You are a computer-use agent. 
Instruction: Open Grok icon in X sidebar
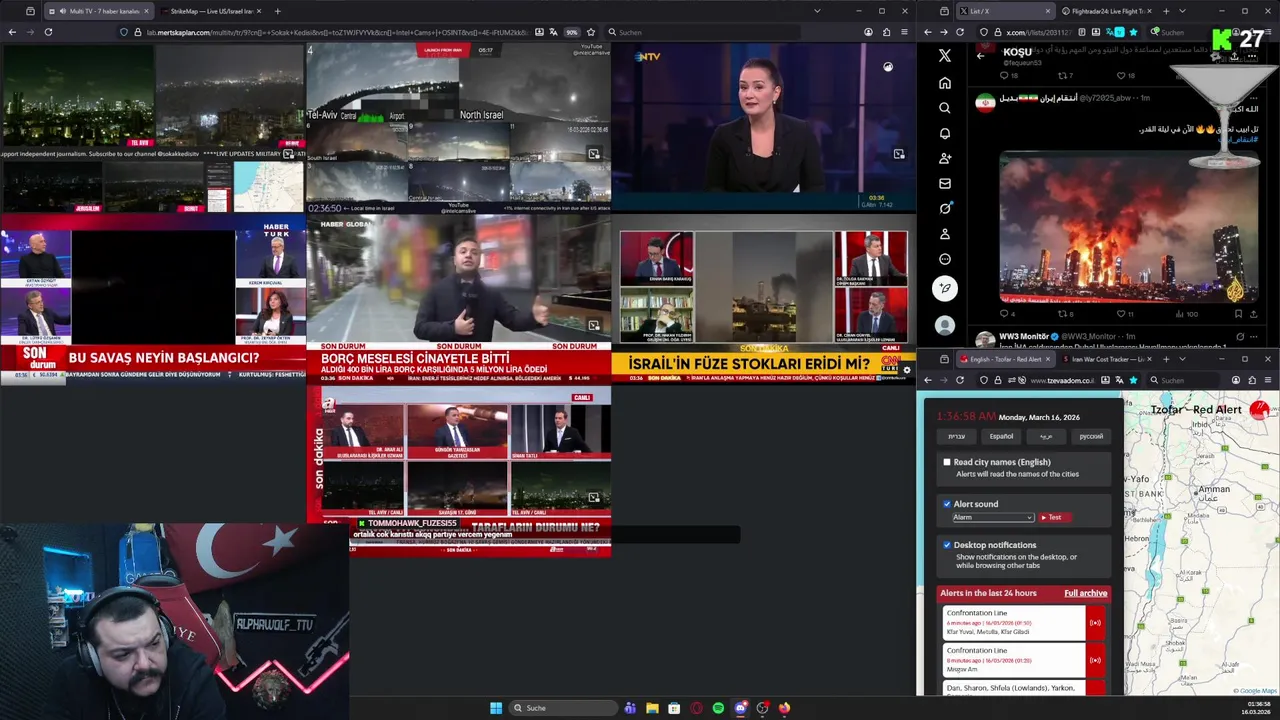click(x=945, y=208)
